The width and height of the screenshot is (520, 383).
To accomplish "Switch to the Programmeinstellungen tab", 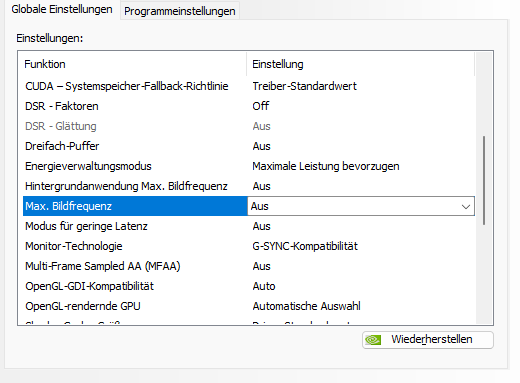I will (180, 11).
